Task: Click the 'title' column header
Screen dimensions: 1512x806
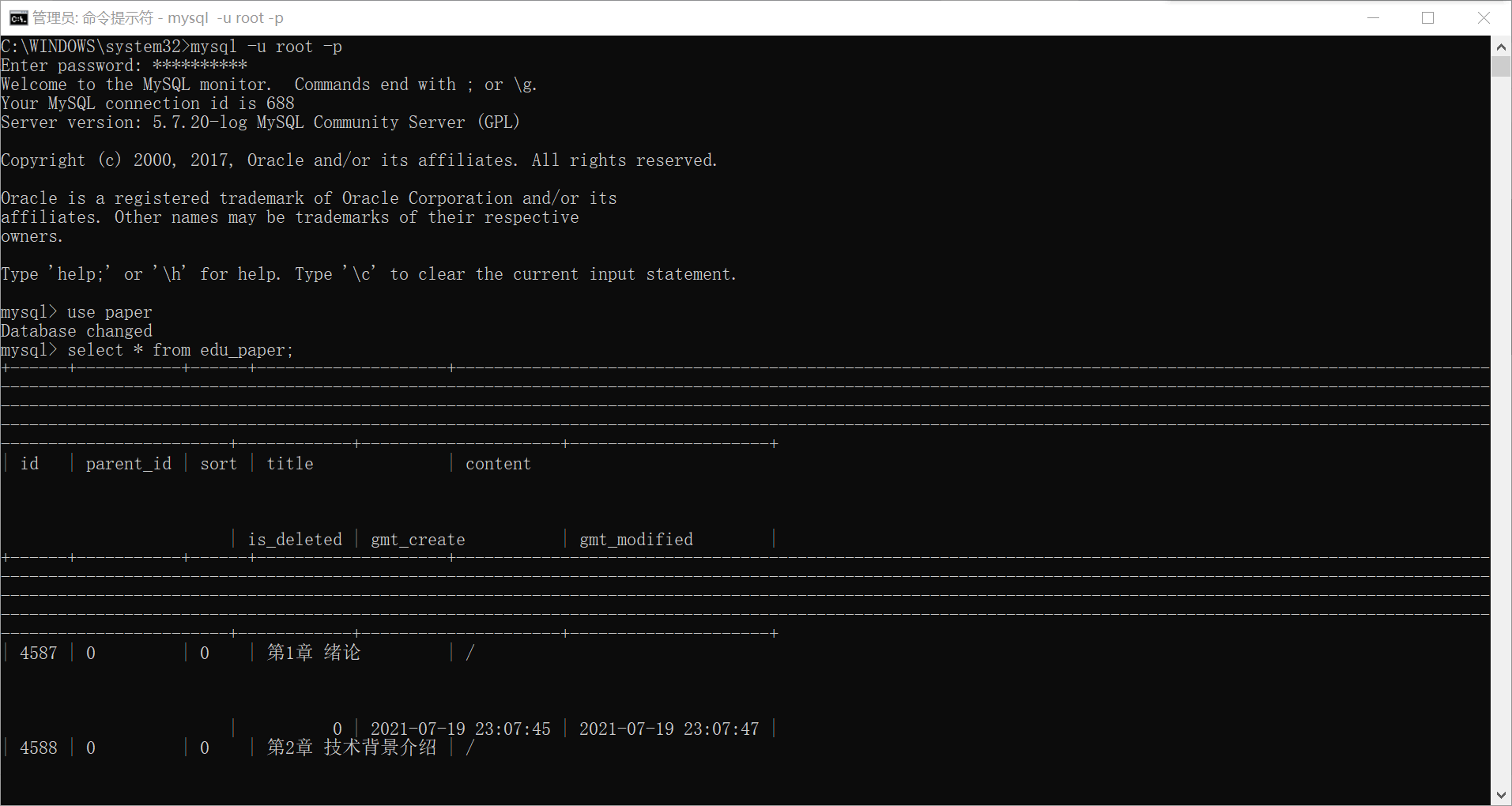Action: [290, 464]
